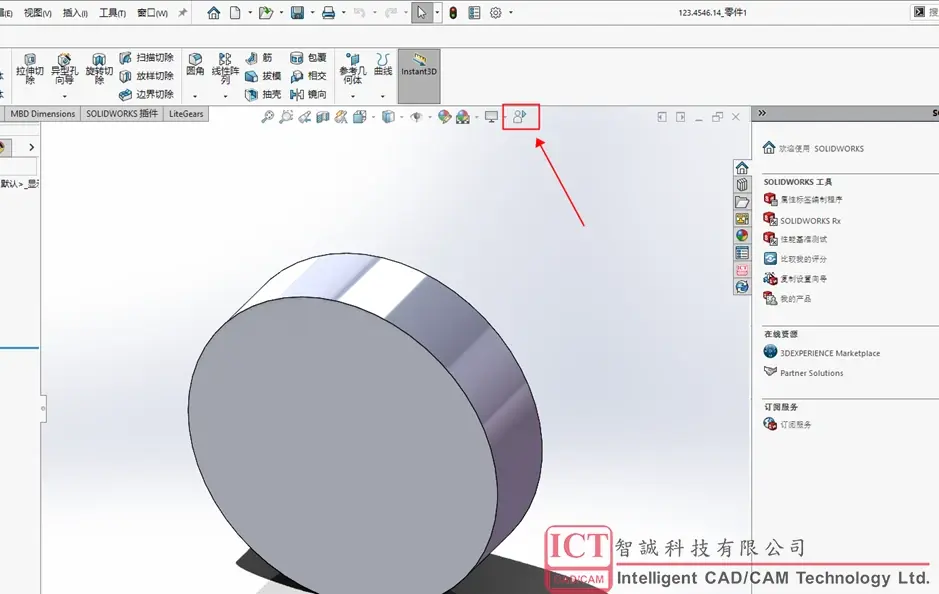Image resolution: width=939 pixels, height=594 pixels.
Task: Select the Zoom to Area tool
Action: tap(286, 117)
